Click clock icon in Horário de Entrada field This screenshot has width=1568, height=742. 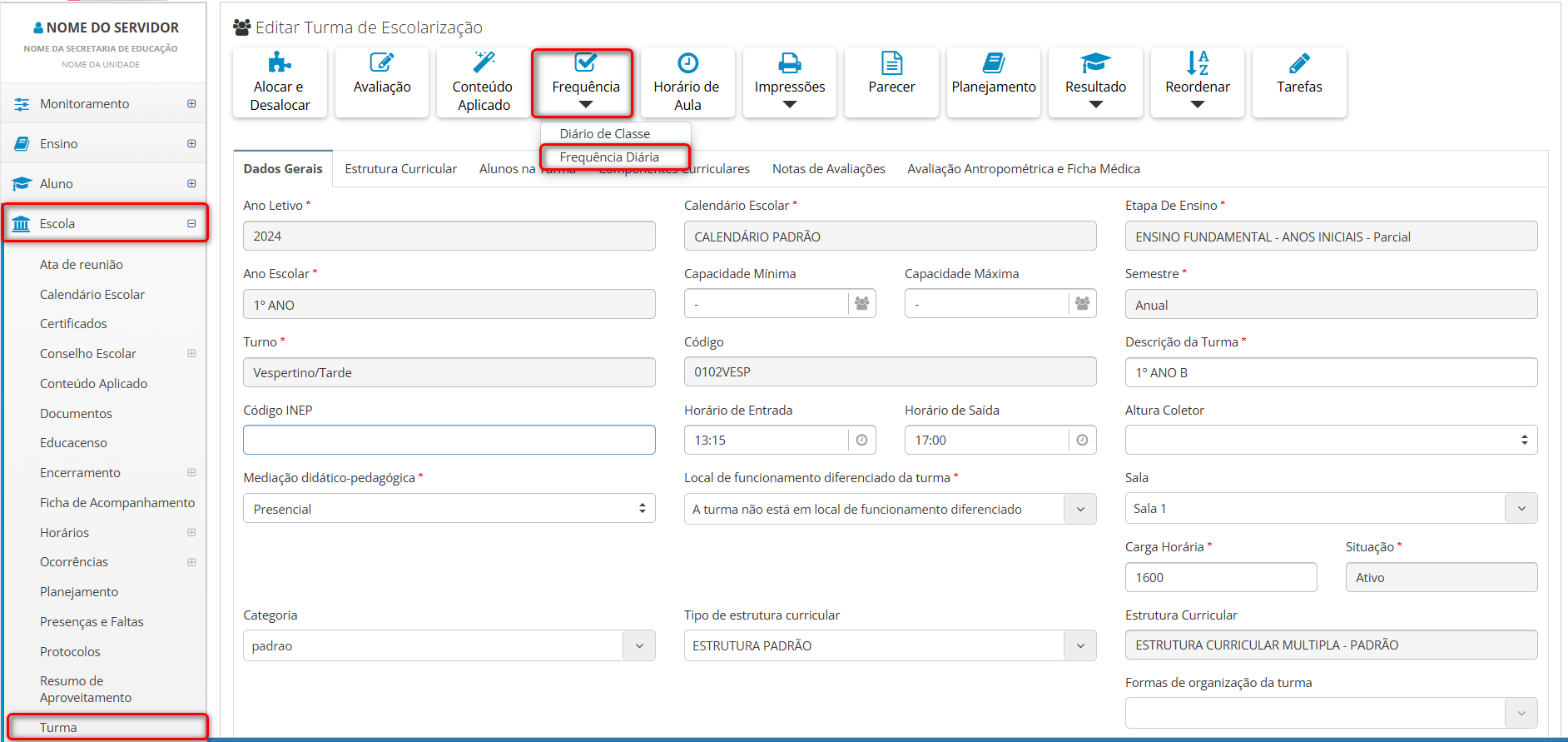click(x=861, y=440)
